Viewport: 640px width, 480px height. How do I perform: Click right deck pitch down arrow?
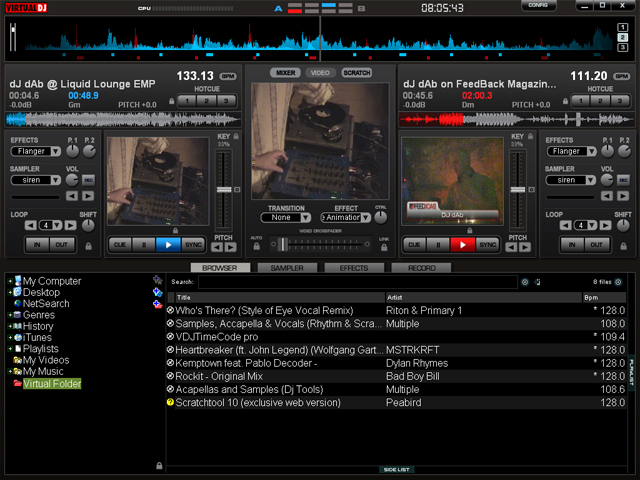click(x=511, y=247)
